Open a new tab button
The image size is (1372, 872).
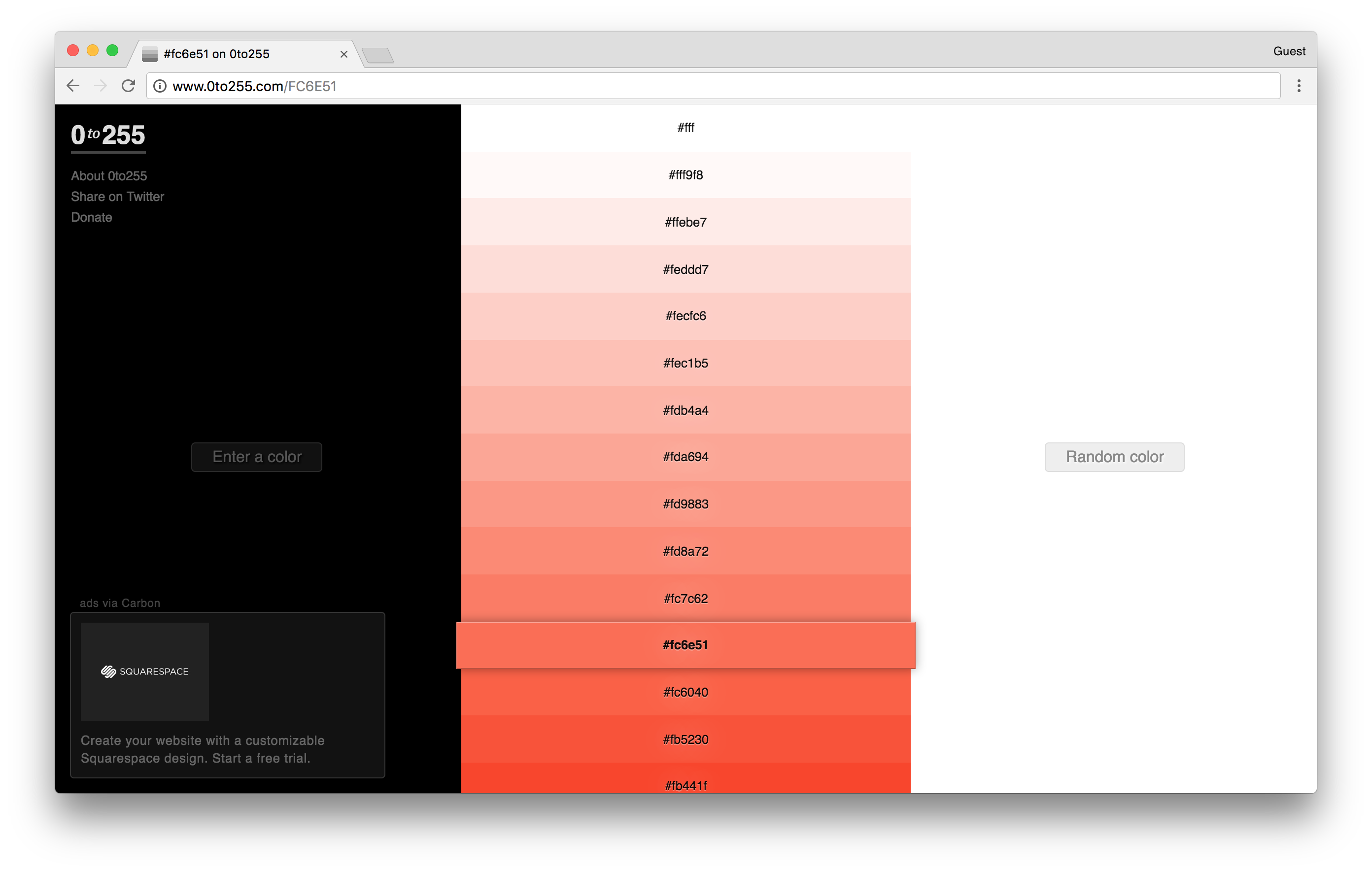(x=377, y=55)
